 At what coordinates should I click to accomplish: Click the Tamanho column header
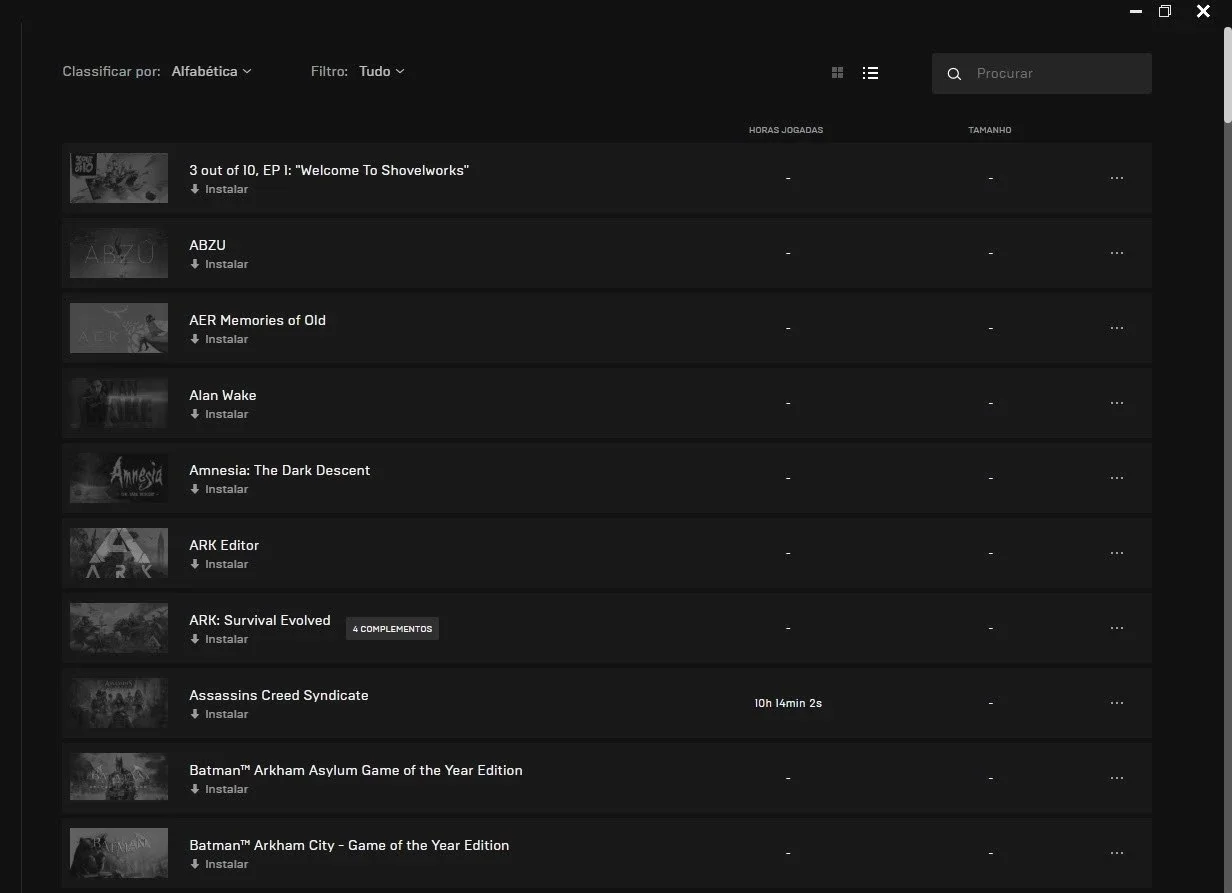(x=989, y=130)
